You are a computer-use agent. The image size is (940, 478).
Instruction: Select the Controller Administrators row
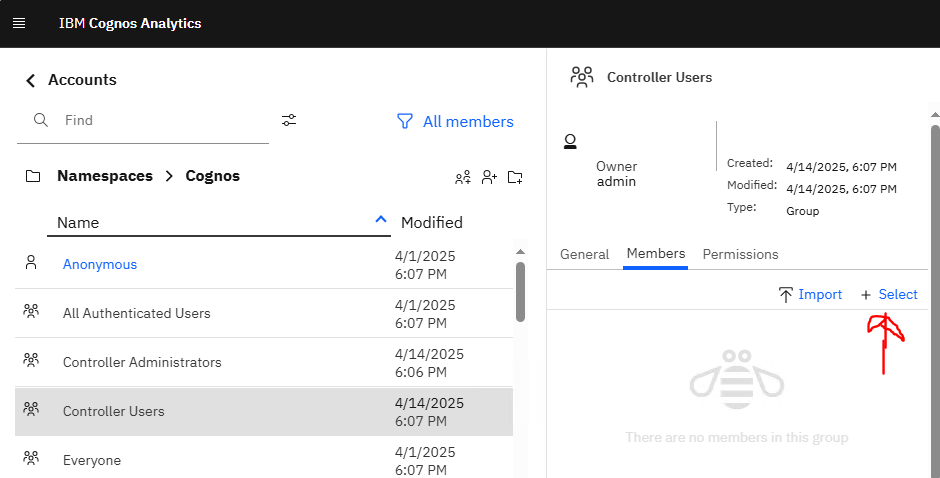(264, 362)
